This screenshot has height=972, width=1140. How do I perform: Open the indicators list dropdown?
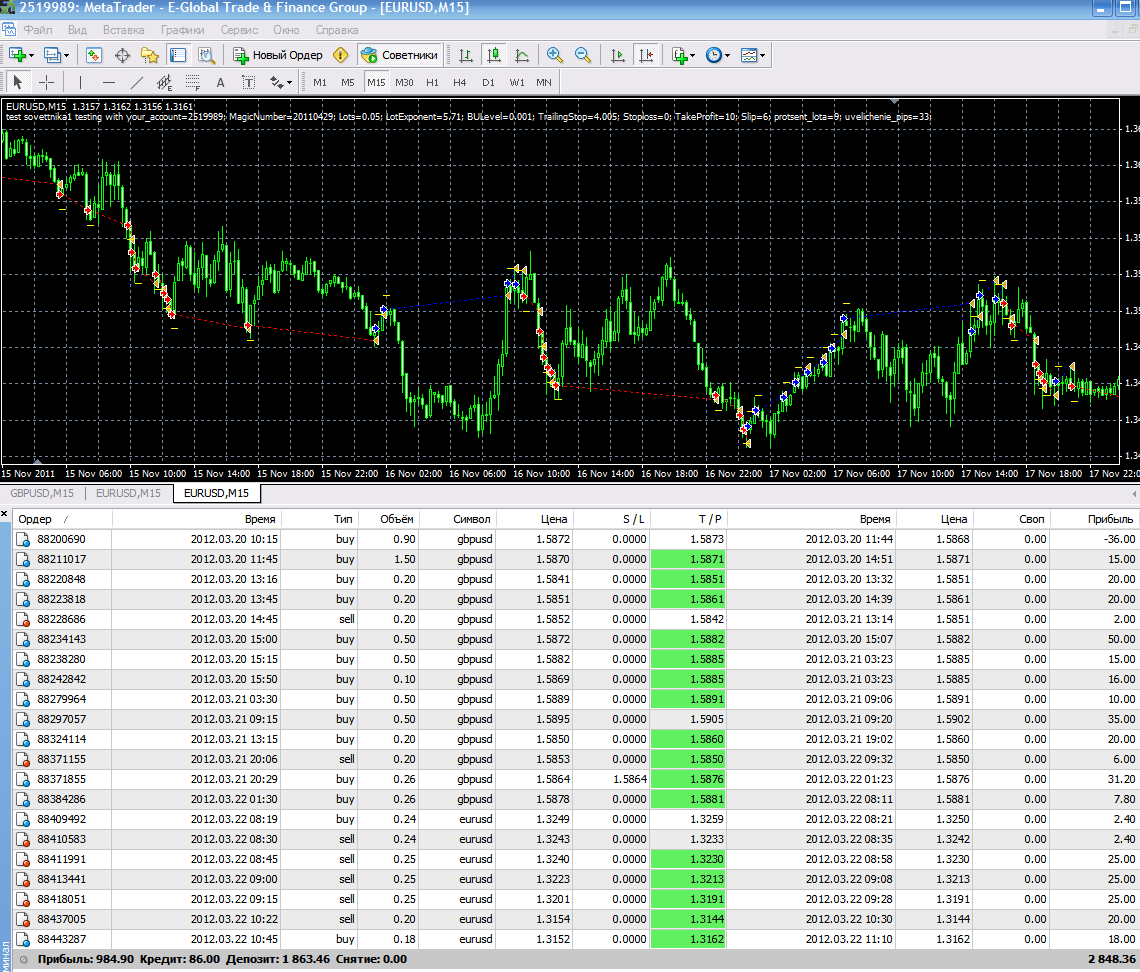[x=683, y=55]
